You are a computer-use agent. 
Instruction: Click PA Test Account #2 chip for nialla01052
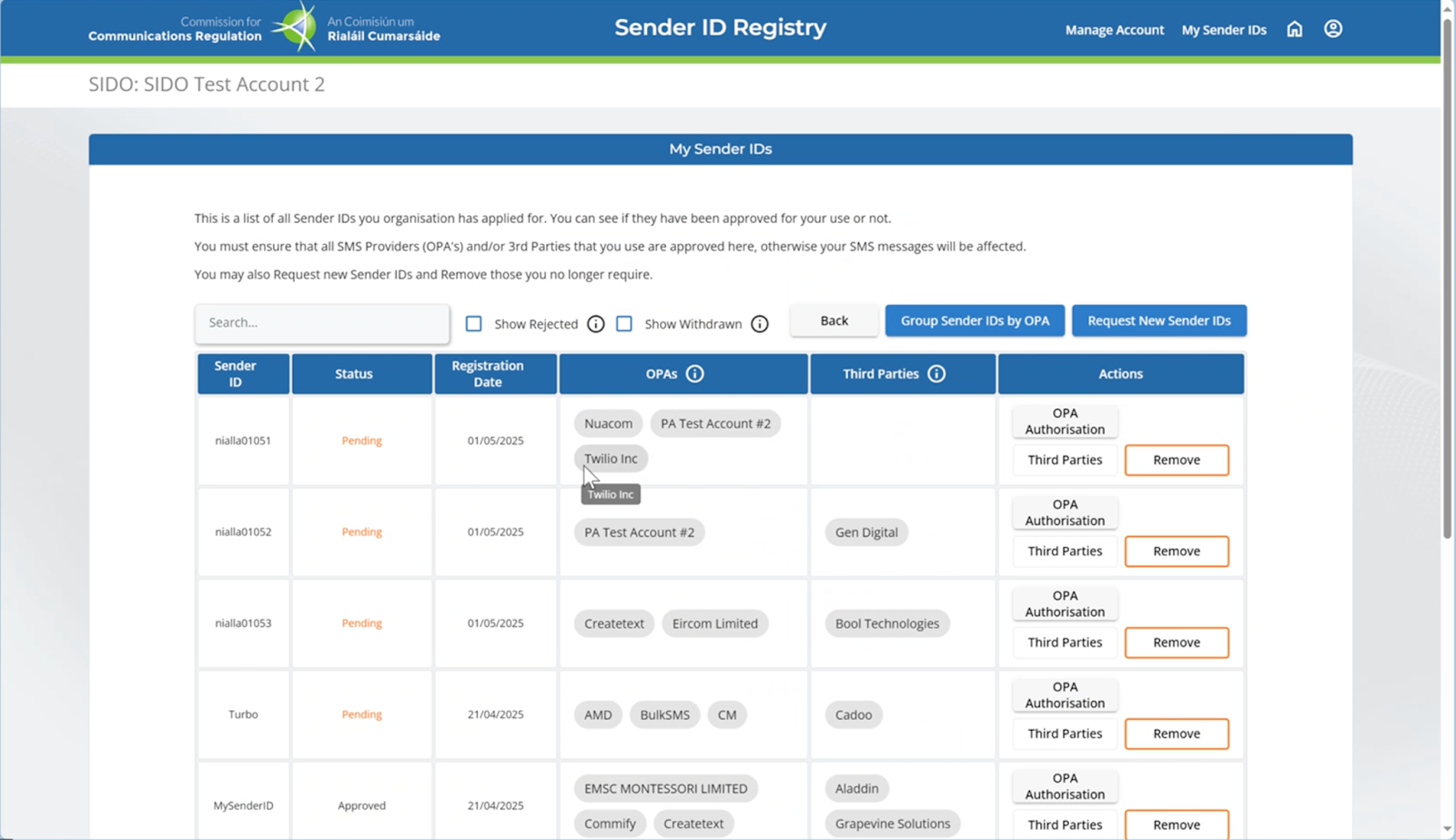point(639,532)
